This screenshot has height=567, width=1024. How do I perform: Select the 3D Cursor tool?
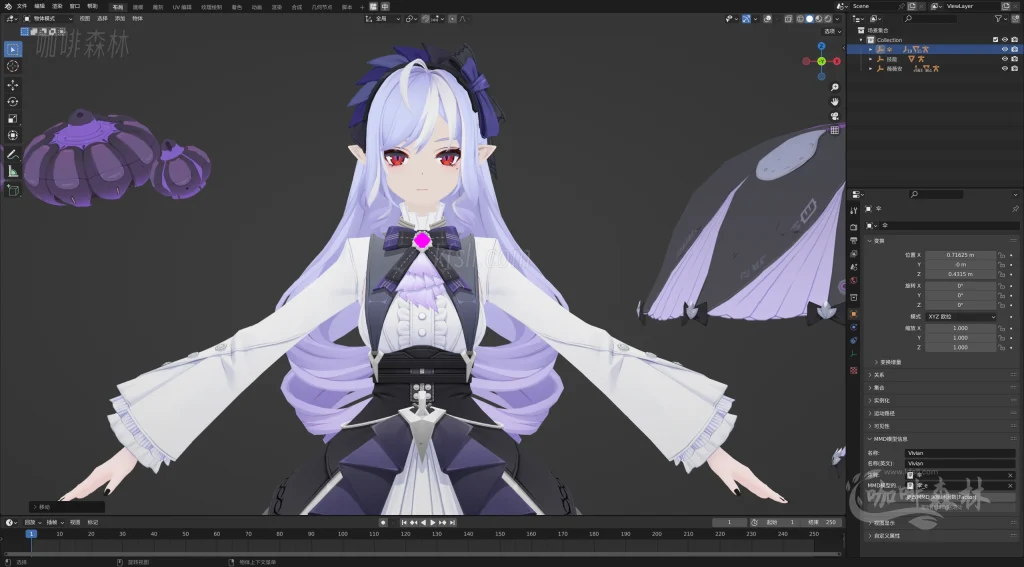(12, 66)
